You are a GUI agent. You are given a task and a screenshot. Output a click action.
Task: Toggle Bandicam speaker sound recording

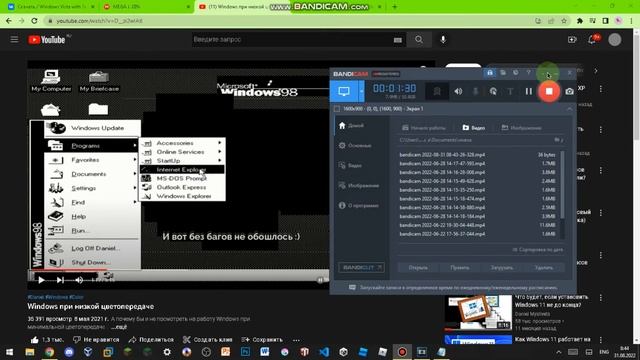click(458, 91)
